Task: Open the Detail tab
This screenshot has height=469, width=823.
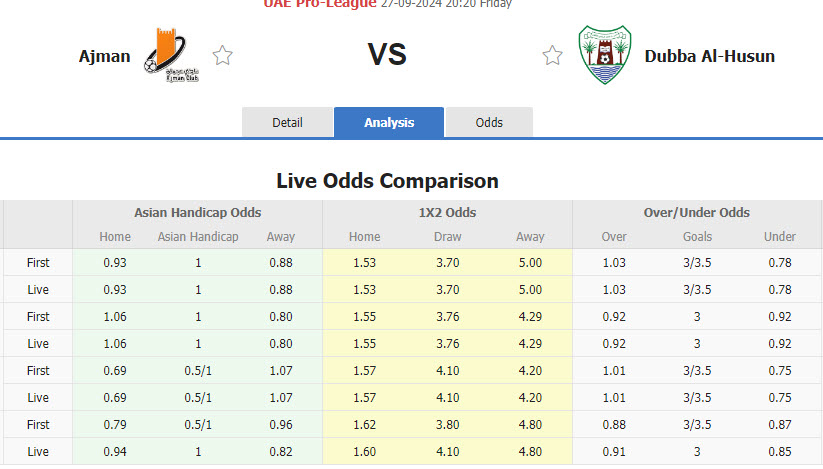Action: pyautogui.click(x=287, y=123)
